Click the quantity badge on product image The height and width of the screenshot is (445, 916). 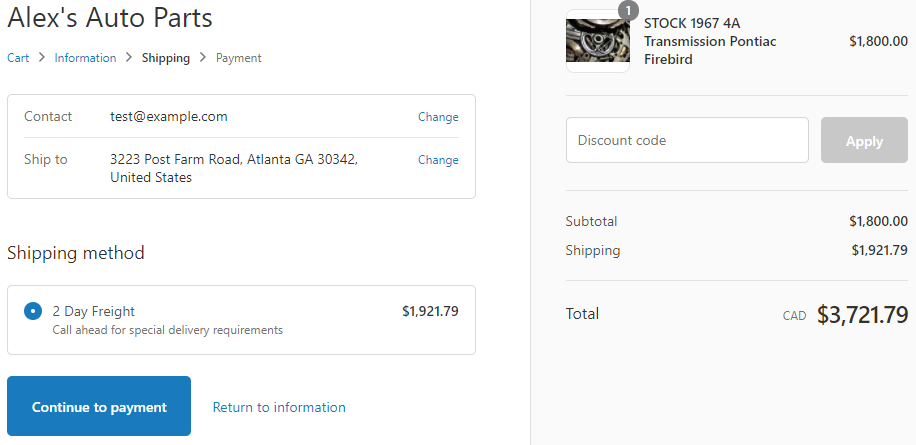pyautogui.click(x=628, y=11)
